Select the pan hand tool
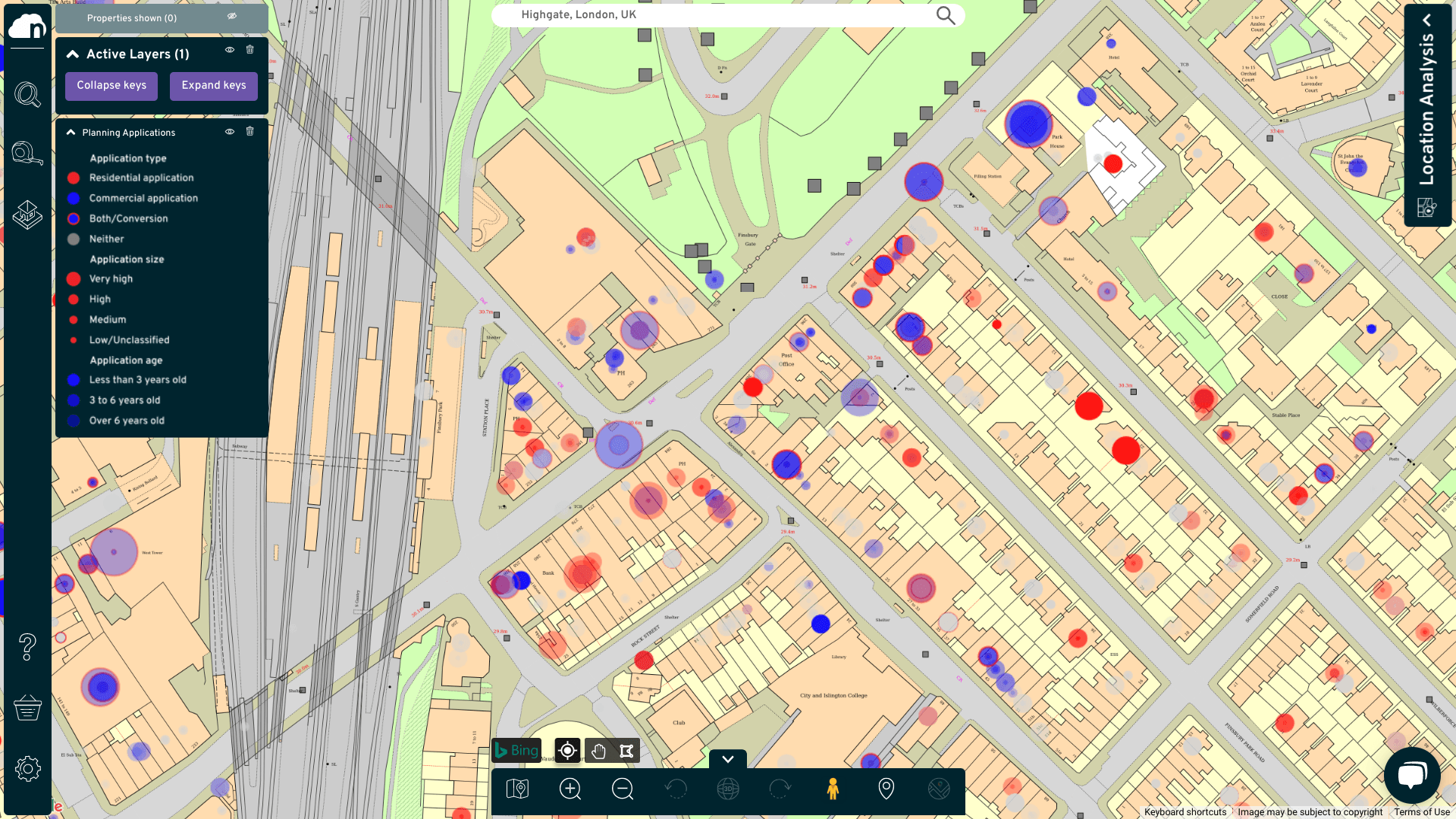This screenshot has height=819, width=1456. pyautogui.click(x=598, y=751)
